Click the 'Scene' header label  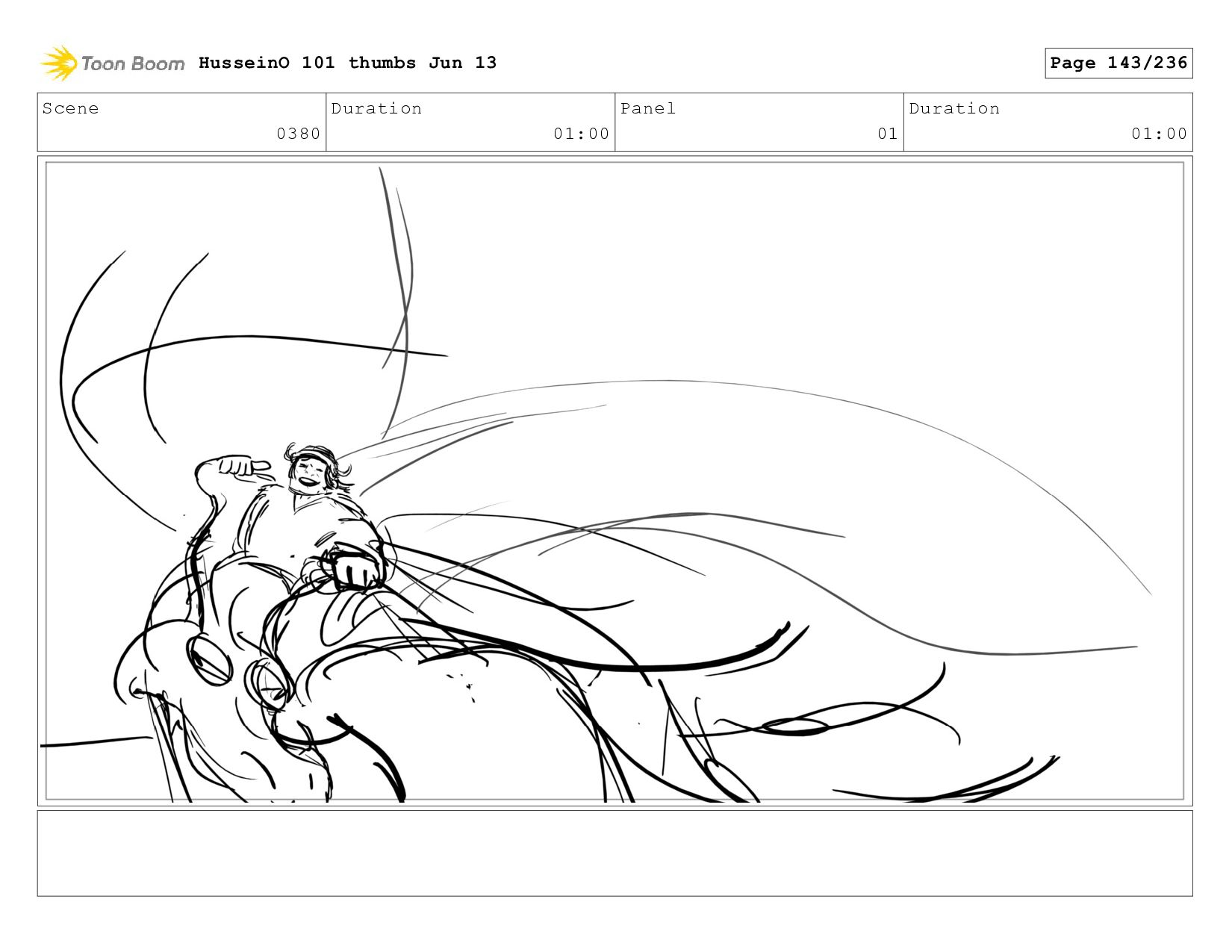click(x=70, y=108)
